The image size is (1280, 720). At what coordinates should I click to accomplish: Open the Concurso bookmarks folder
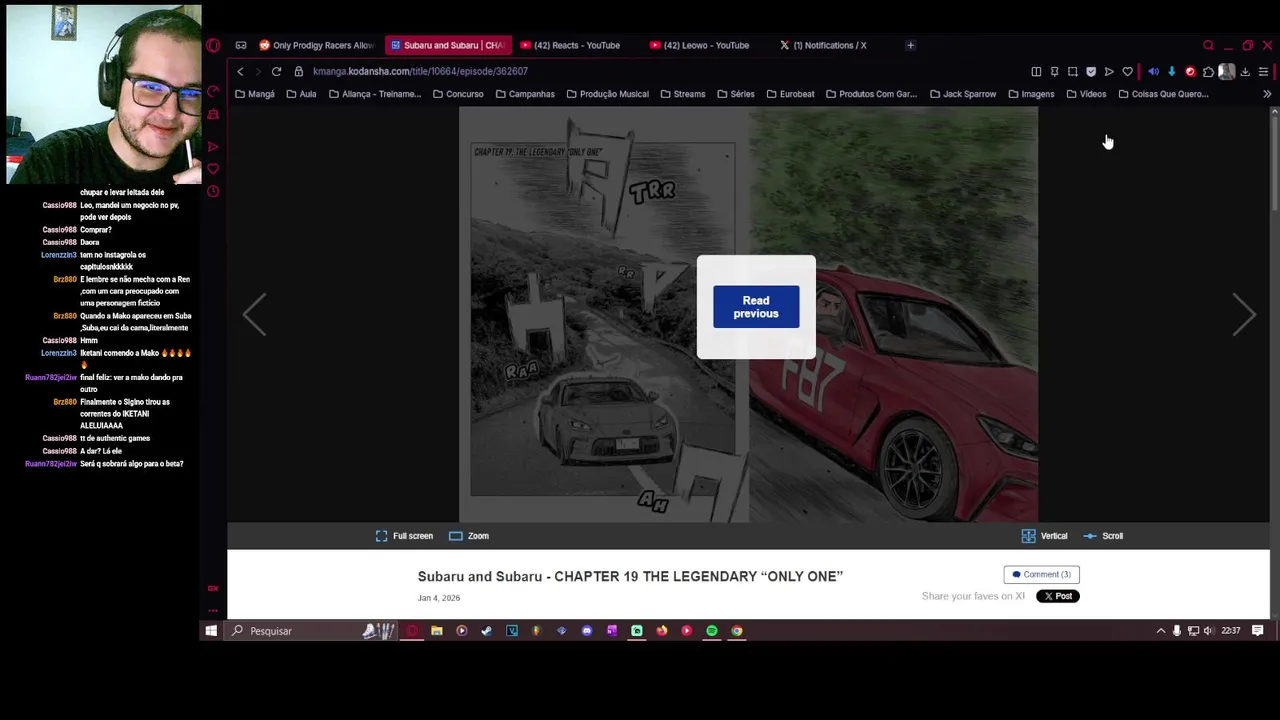(458, 94)
